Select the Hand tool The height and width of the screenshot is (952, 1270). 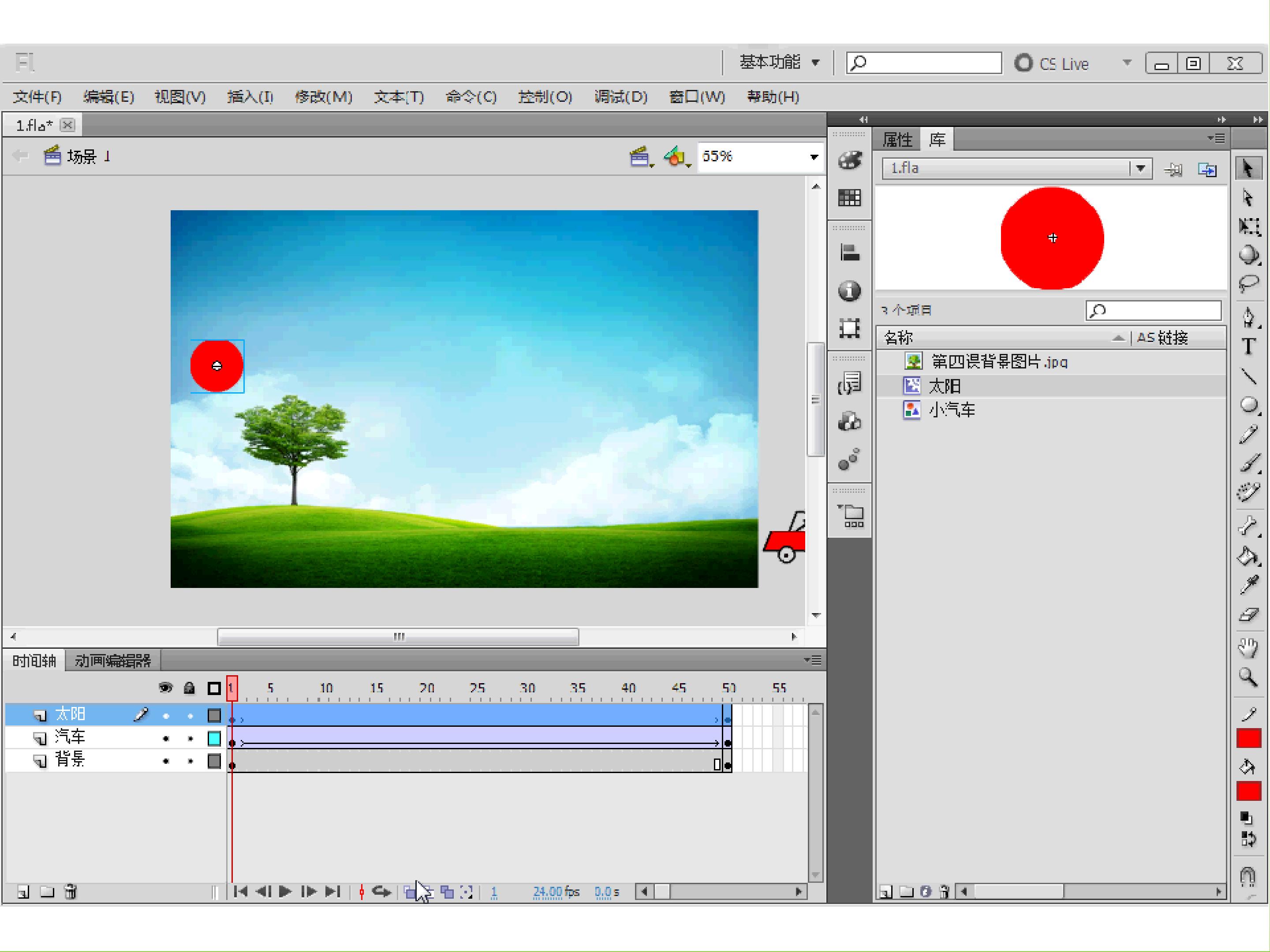pyautogui.click(x=1248, y=648)
